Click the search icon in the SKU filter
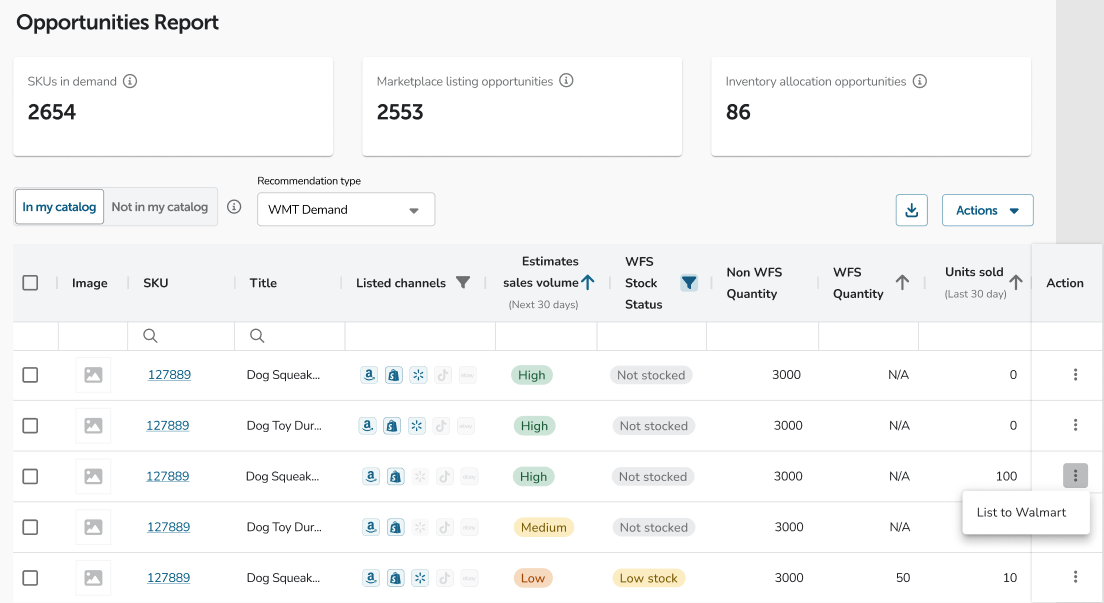The height and width of the screenshot is (603, 1104). point(150,336)
